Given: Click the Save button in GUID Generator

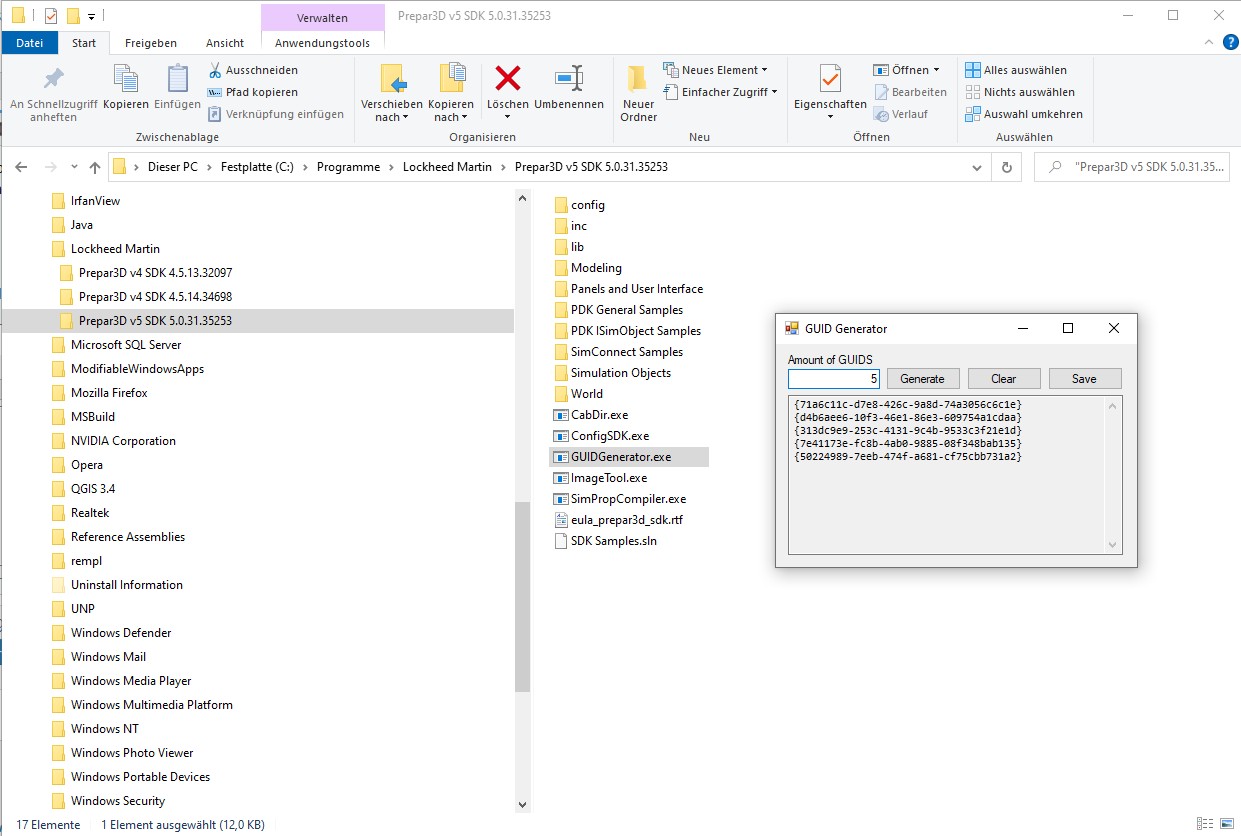Looking at the screenshot, I should tap(1084, 379).
